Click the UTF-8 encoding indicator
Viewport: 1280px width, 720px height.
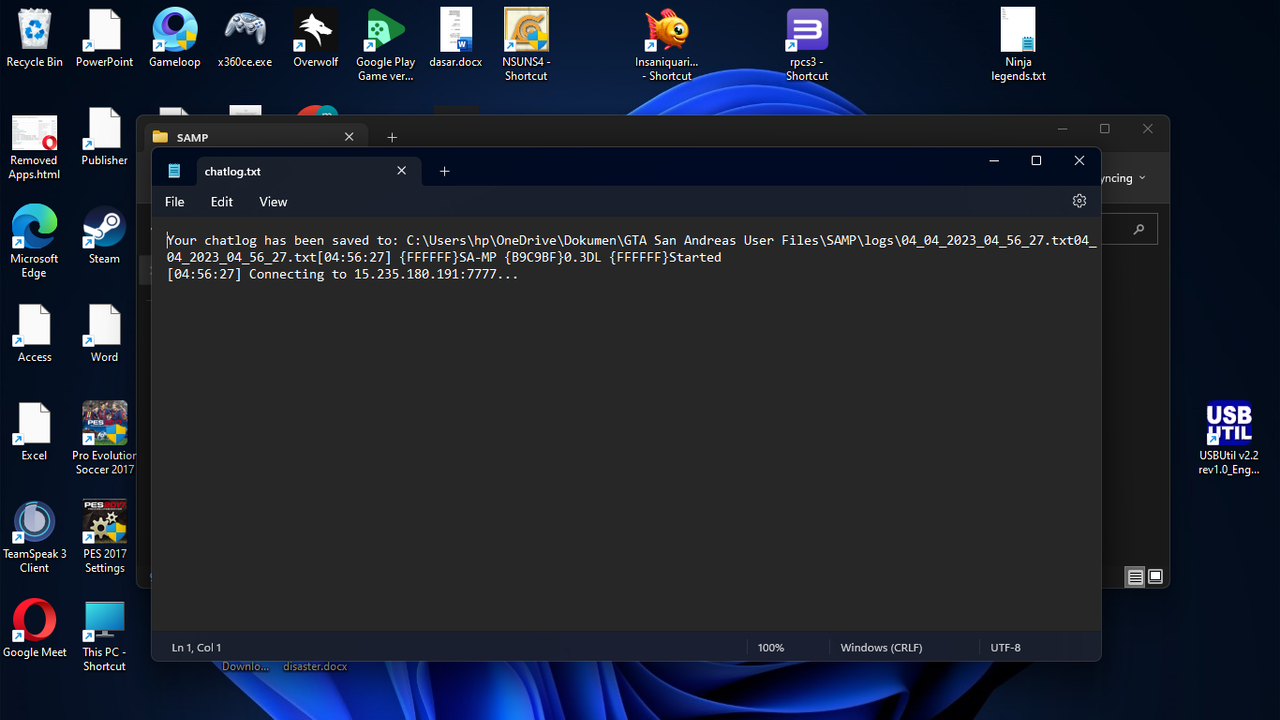click(x=1005, y=647)
